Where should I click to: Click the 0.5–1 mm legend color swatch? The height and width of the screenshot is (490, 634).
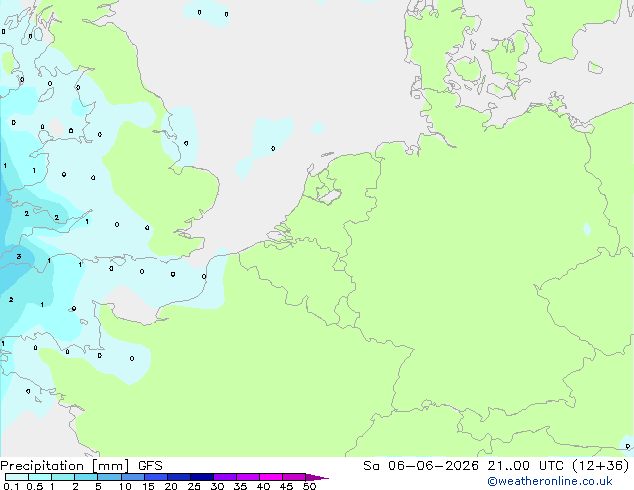(x=40, y=477)
